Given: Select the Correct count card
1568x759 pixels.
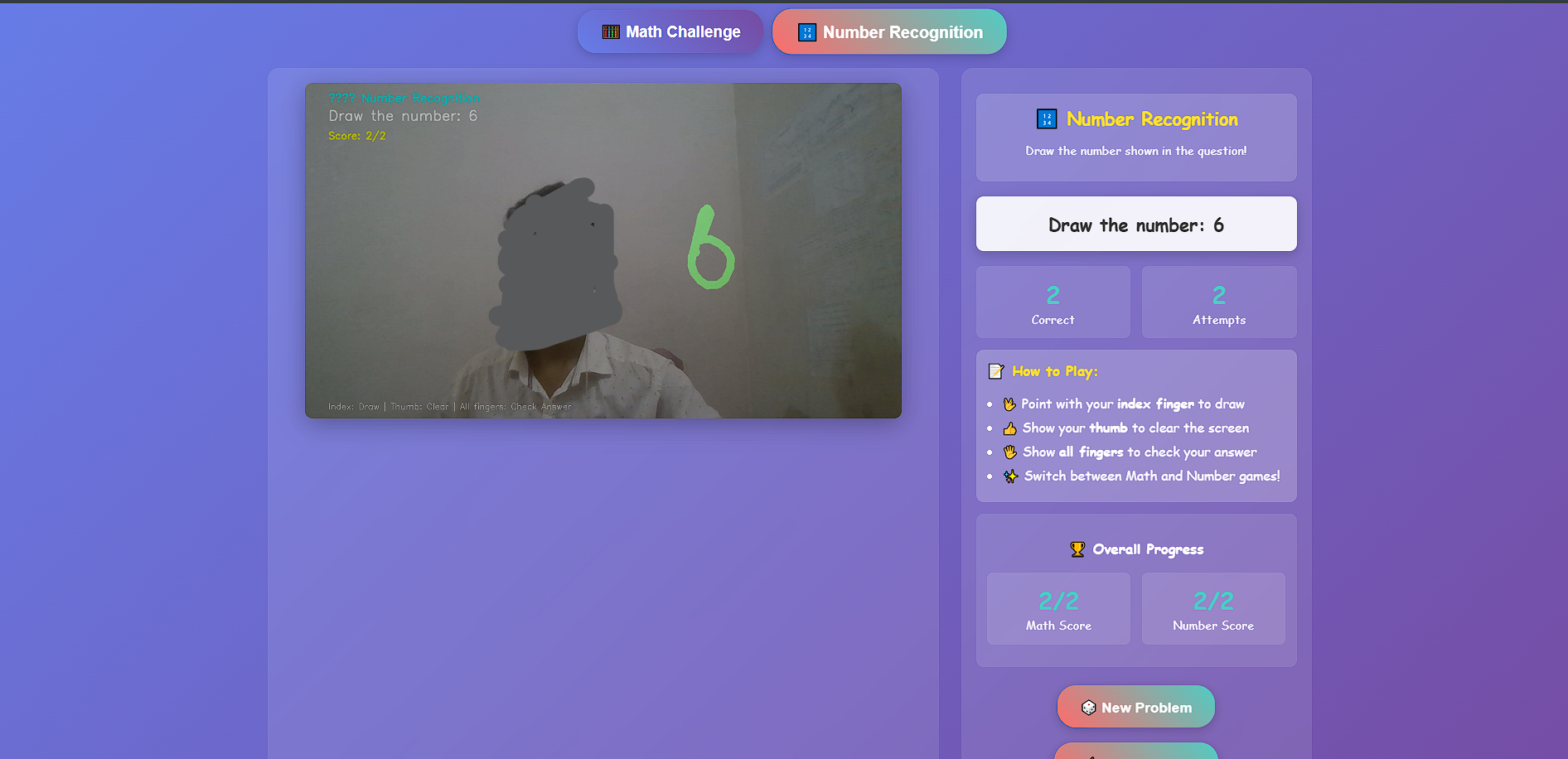Looking at the screenshot, I should (1053, 302).
